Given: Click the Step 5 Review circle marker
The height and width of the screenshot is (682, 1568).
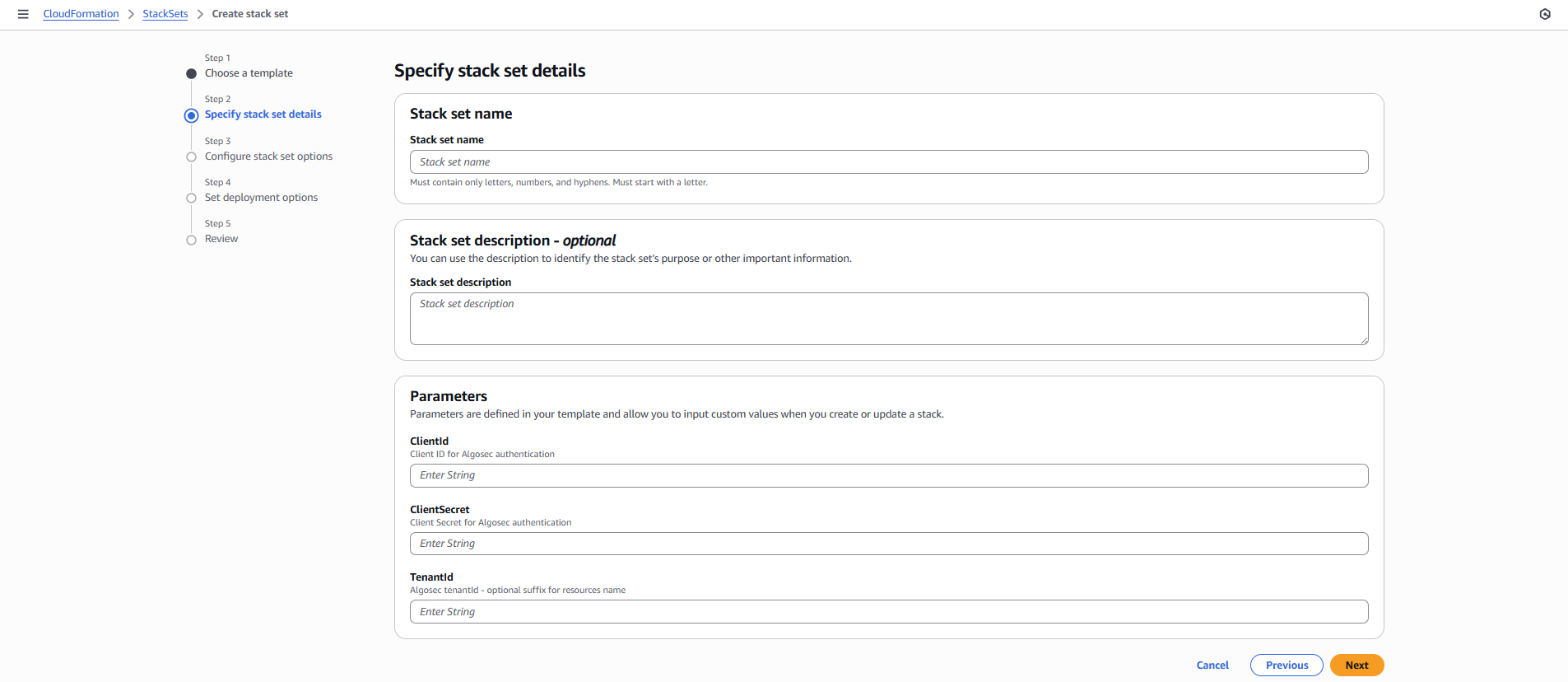Looking at the screenshot, I should (191, 240).
